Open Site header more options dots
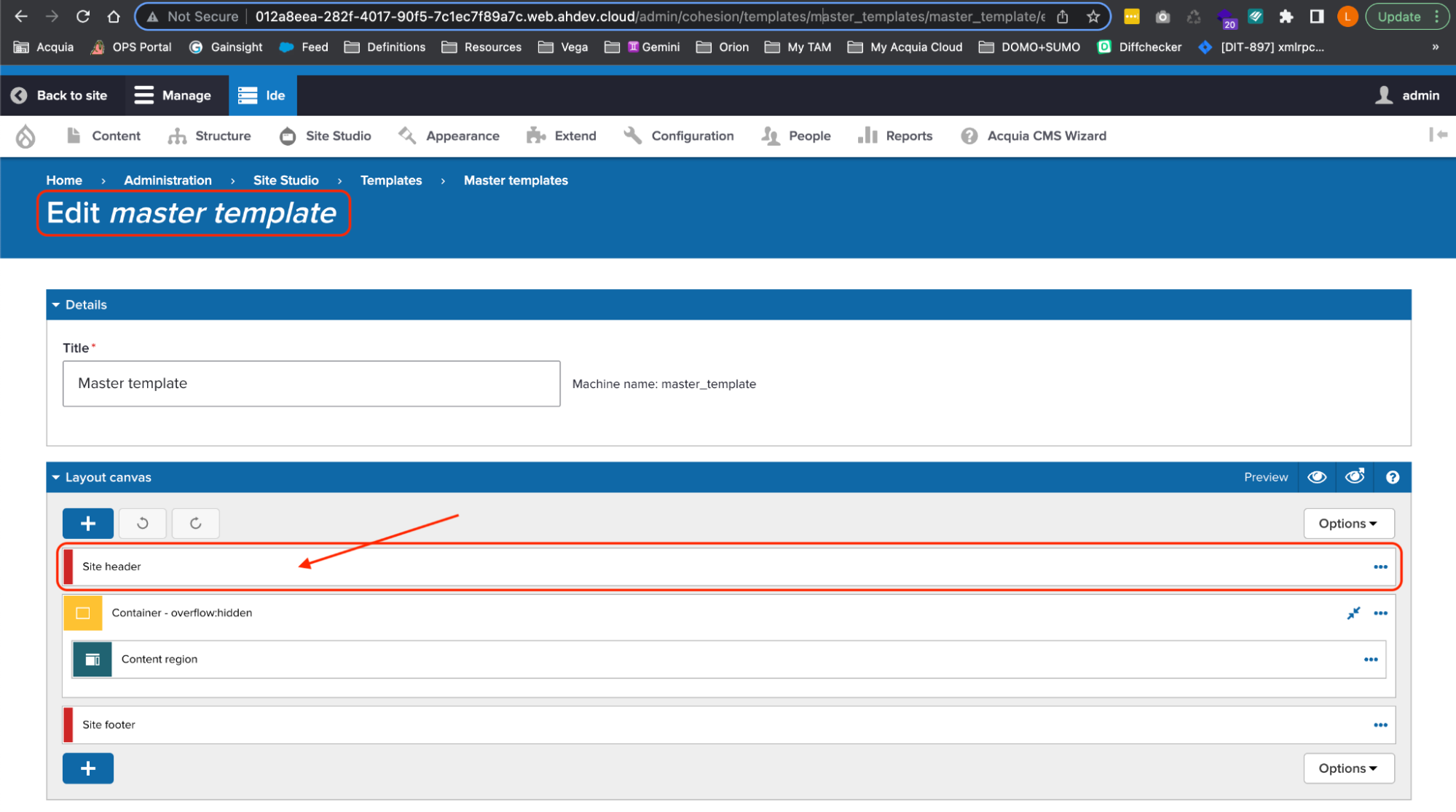 tap(1380, 567)
